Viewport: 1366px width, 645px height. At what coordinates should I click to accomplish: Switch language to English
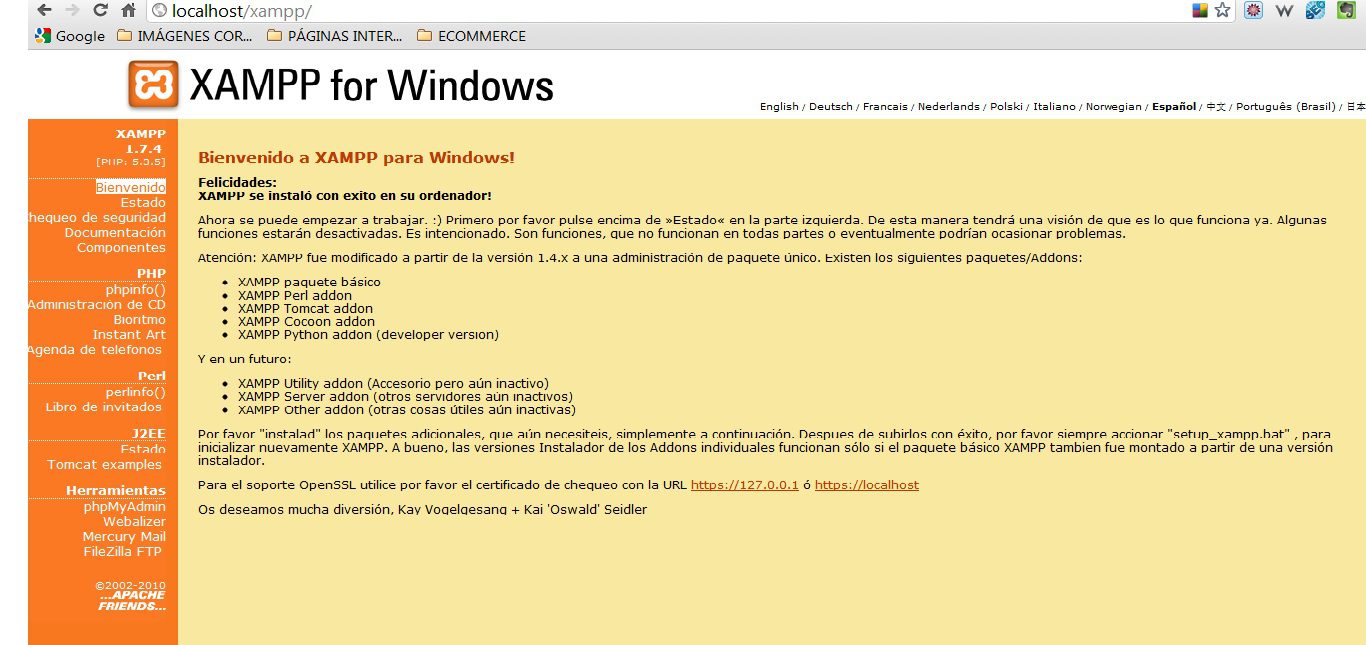tap(779, 106)
